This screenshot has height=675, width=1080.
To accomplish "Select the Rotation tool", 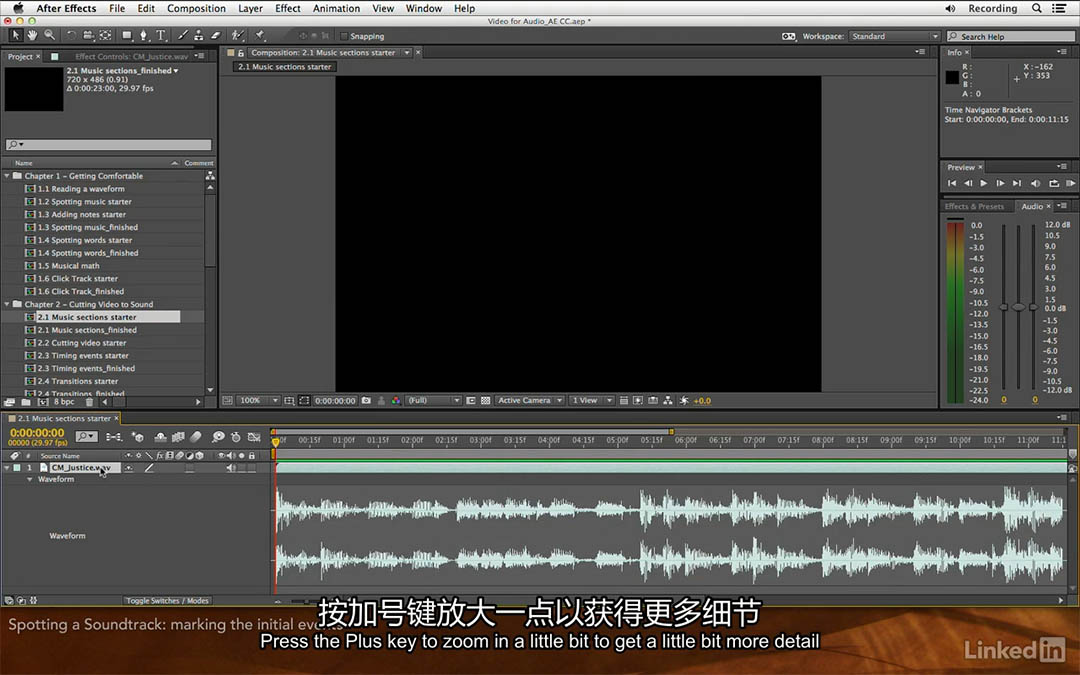I will pyautogui.click(x=71, y=35).
